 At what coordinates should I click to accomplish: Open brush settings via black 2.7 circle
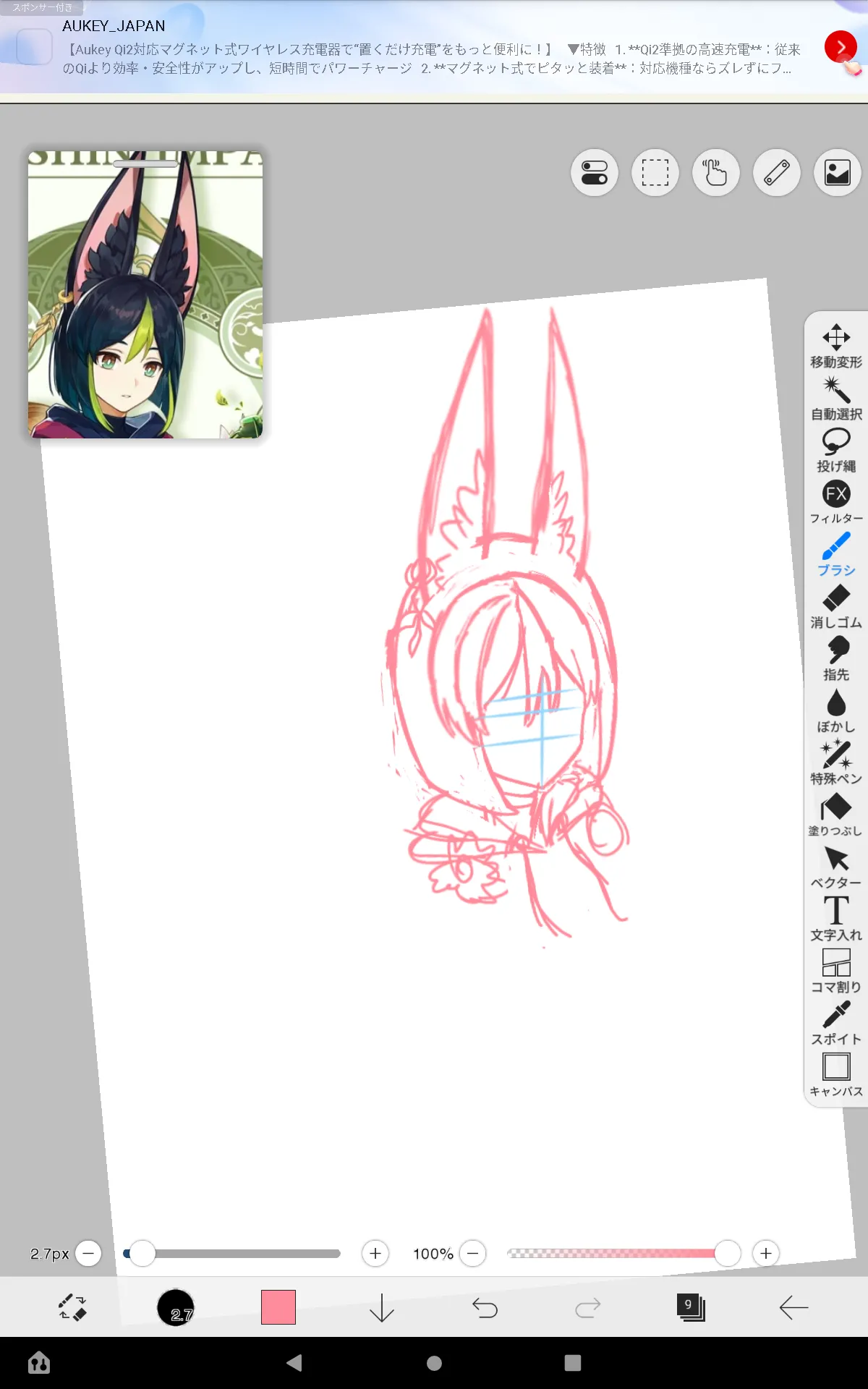(x=176, y=1307)
